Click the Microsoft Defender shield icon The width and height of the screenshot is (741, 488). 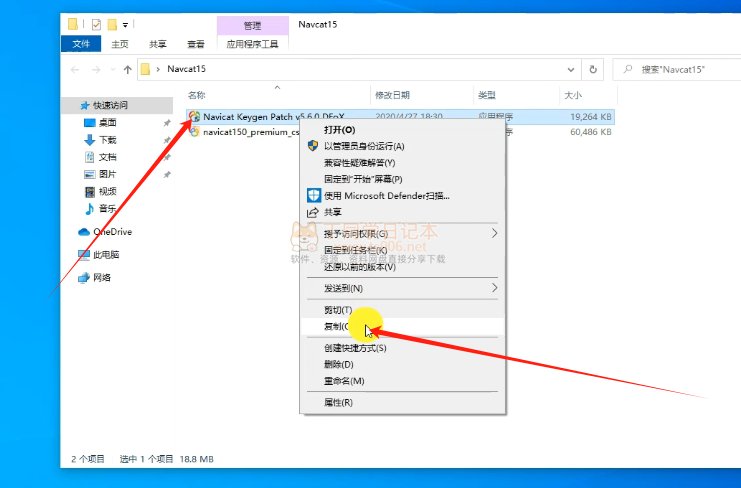314,195
